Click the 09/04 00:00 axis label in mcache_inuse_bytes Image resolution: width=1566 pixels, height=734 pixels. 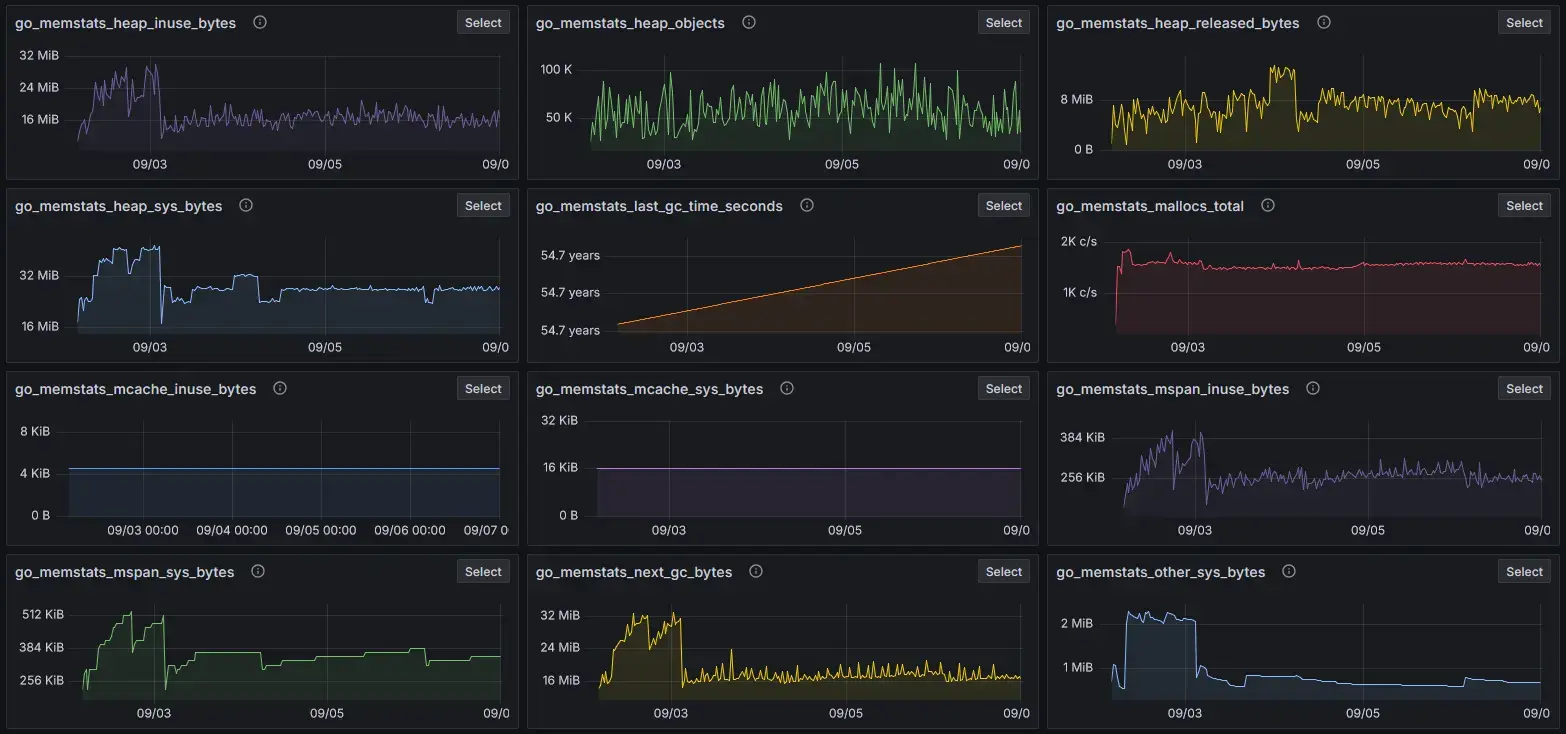[x=232, y=530]
